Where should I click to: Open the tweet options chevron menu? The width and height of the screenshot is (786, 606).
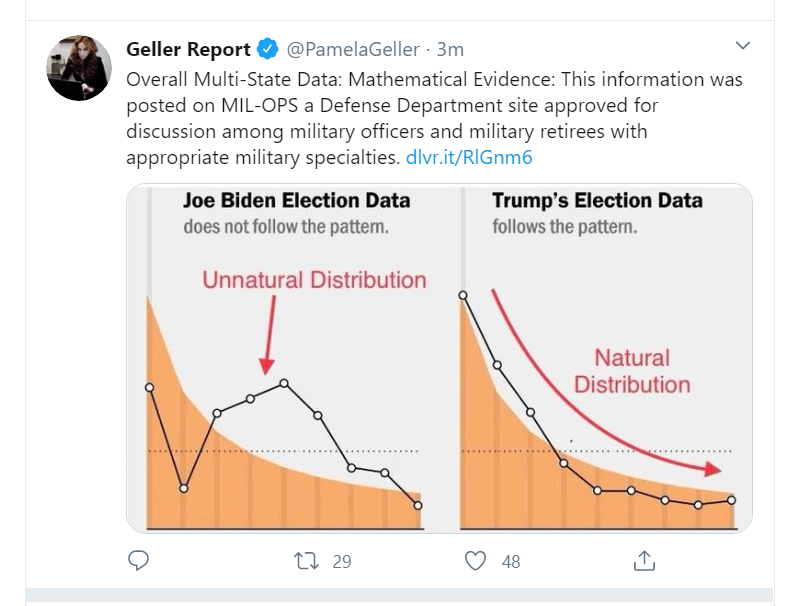[742, 46]
